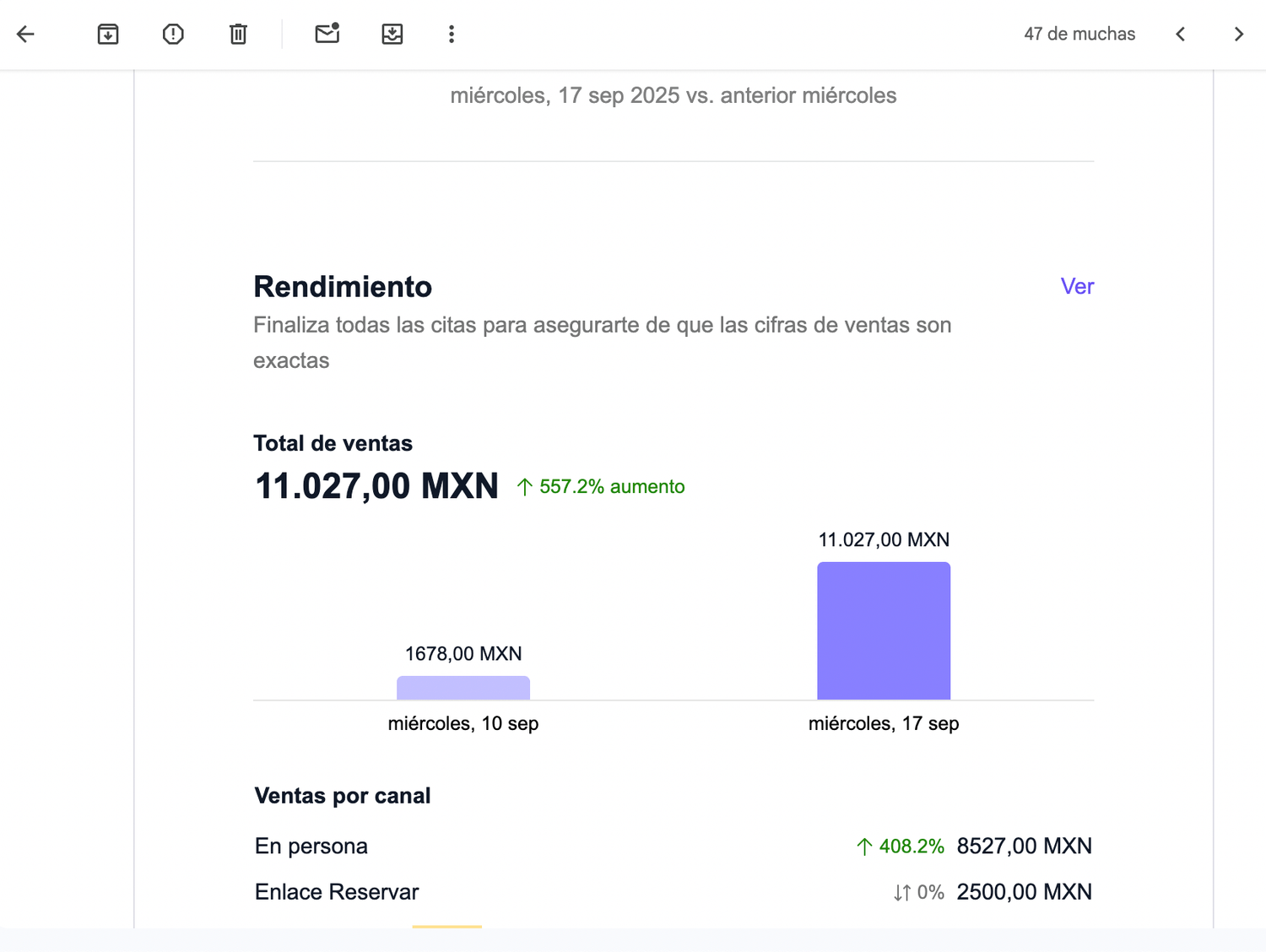1266x952 pixels.
Task: Select the Rendimiento section heading
Action: click(x=343, y=287)
